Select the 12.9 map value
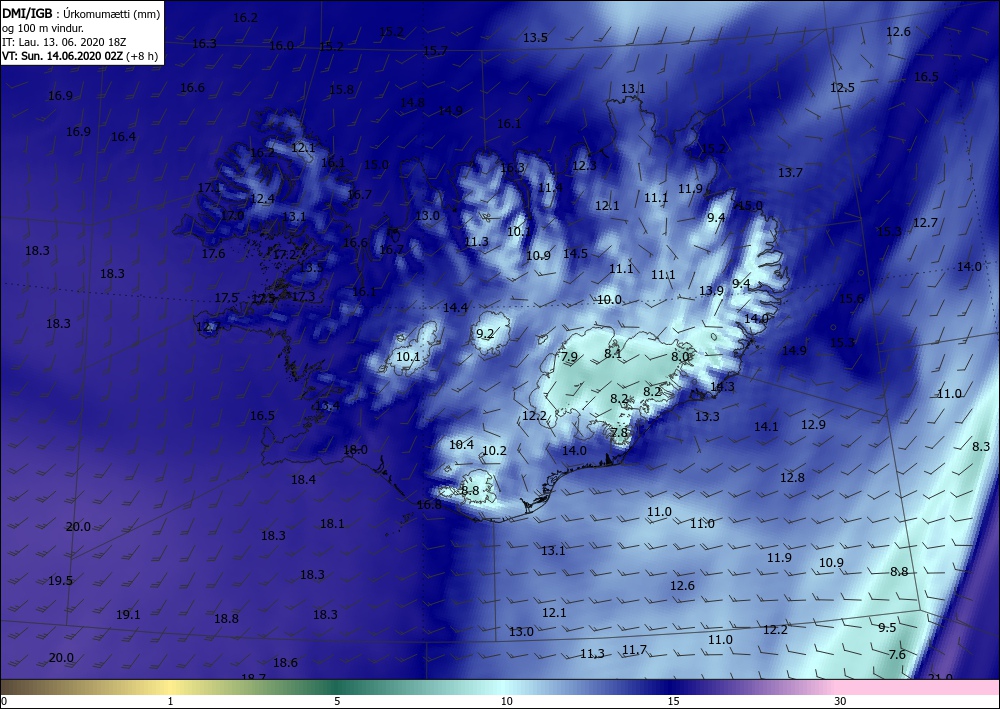 click(x=813, y=425)
